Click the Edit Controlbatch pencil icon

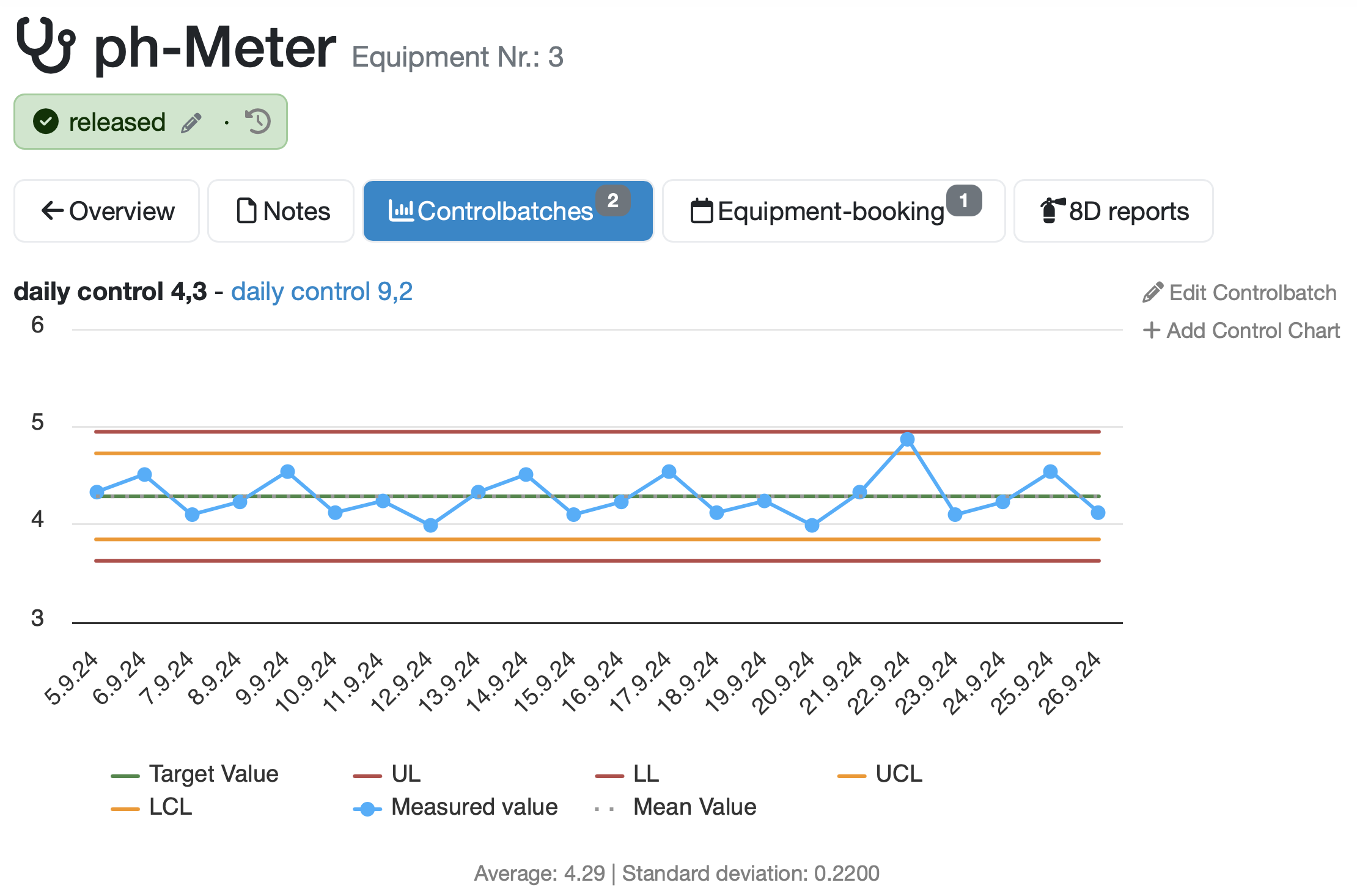1152,293
